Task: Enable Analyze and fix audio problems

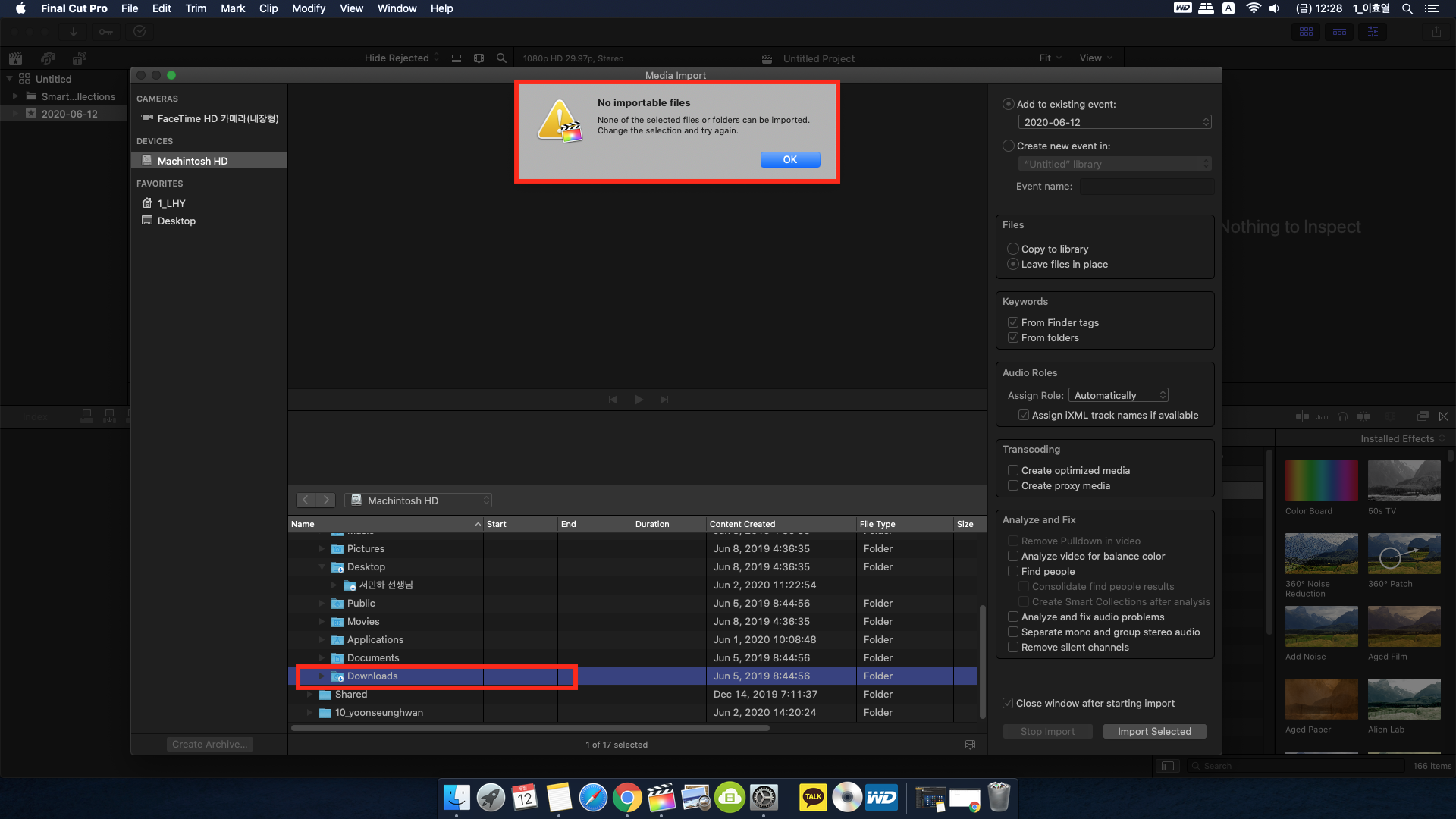Action: point(1012,617)
